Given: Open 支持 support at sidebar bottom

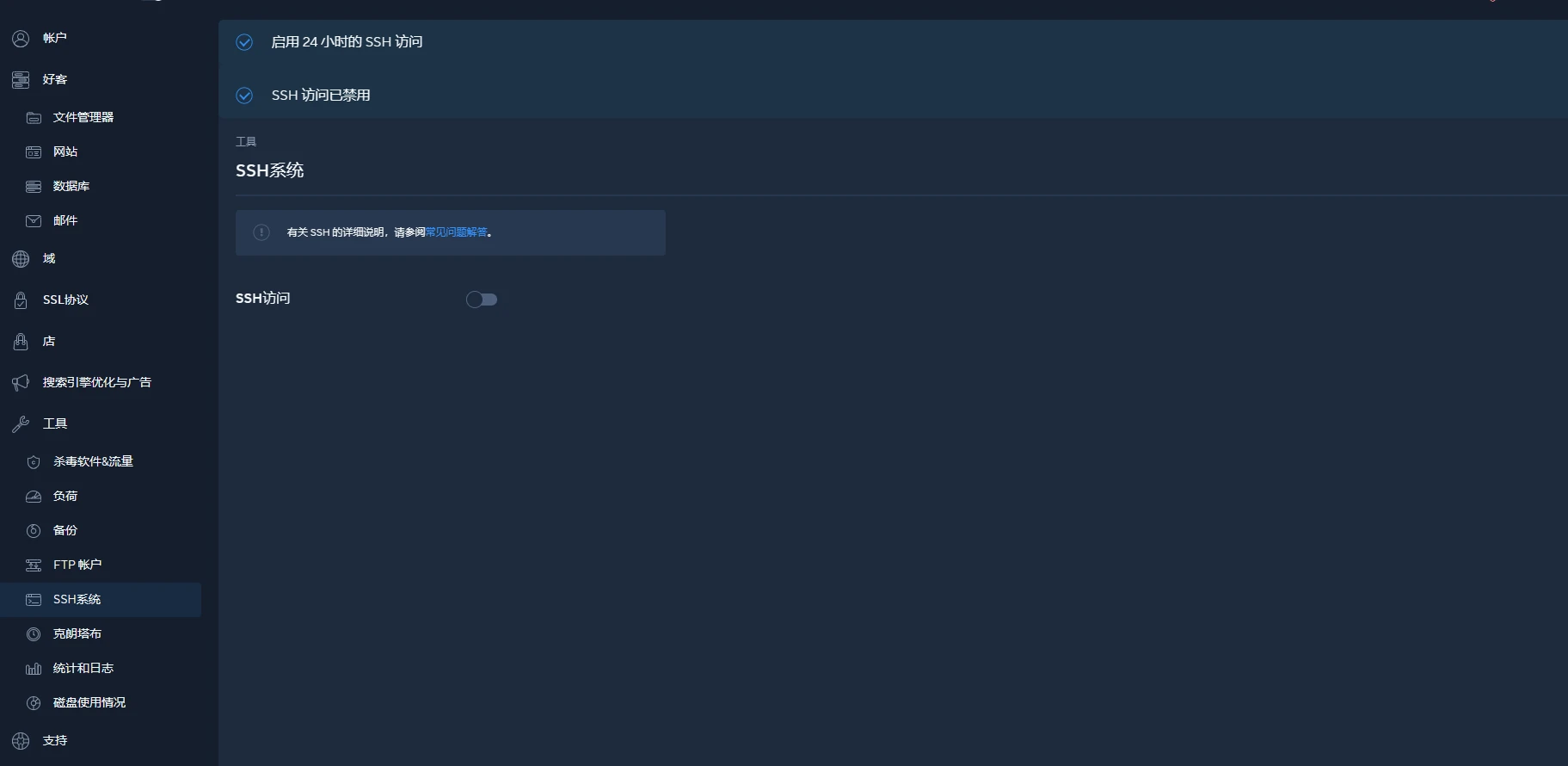Looking at the screenshot, I should pyautogui.click(x=55, y=740).
